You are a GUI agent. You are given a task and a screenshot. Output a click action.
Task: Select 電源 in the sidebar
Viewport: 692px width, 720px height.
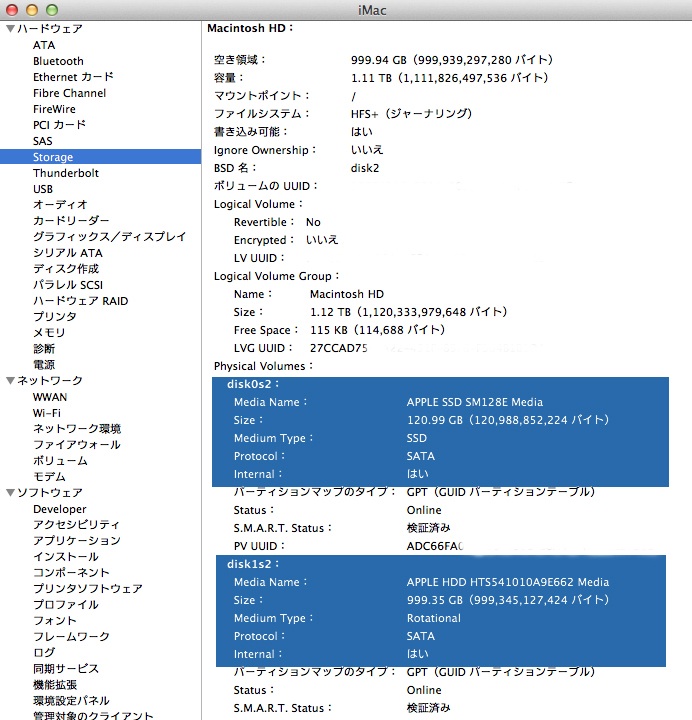click(x=44, y=365)
